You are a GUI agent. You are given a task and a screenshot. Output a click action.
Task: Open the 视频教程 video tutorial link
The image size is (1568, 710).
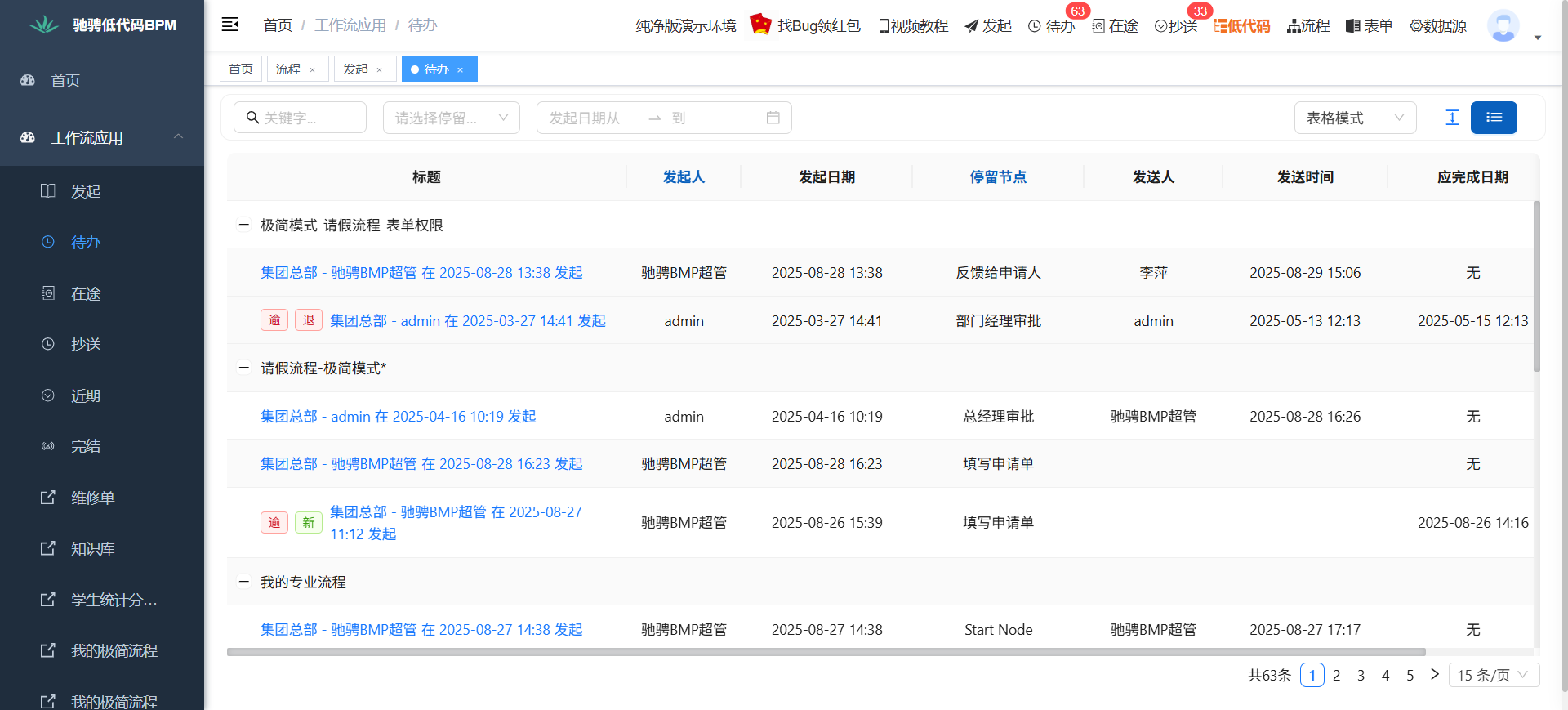[913, 26]
